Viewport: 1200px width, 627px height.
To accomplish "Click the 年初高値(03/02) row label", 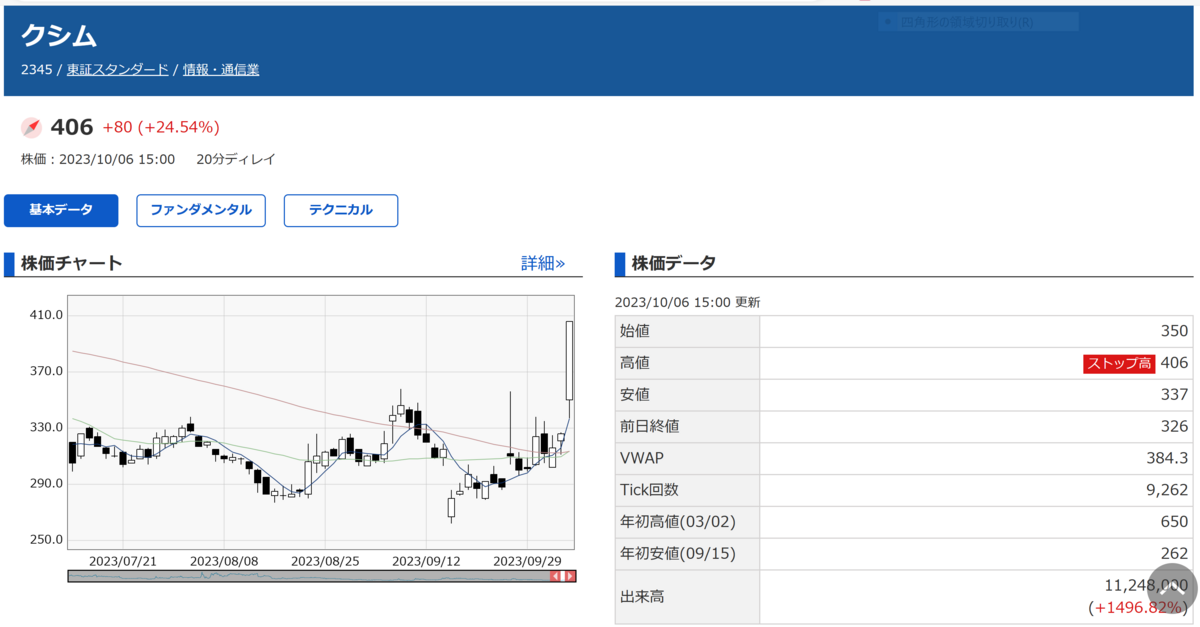I will 680,522.
